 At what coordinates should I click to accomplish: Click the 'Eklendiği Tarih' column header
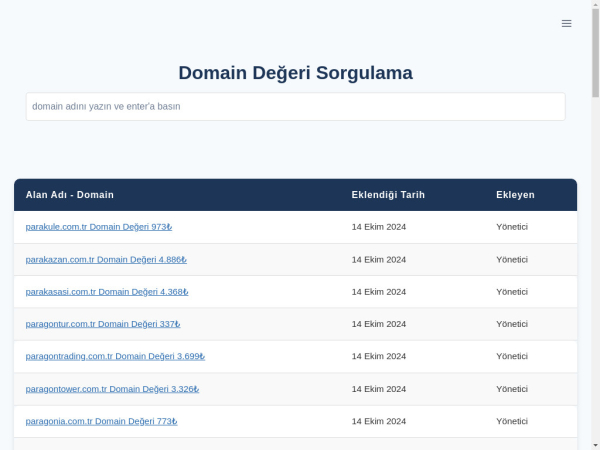[x=388, y=195]
